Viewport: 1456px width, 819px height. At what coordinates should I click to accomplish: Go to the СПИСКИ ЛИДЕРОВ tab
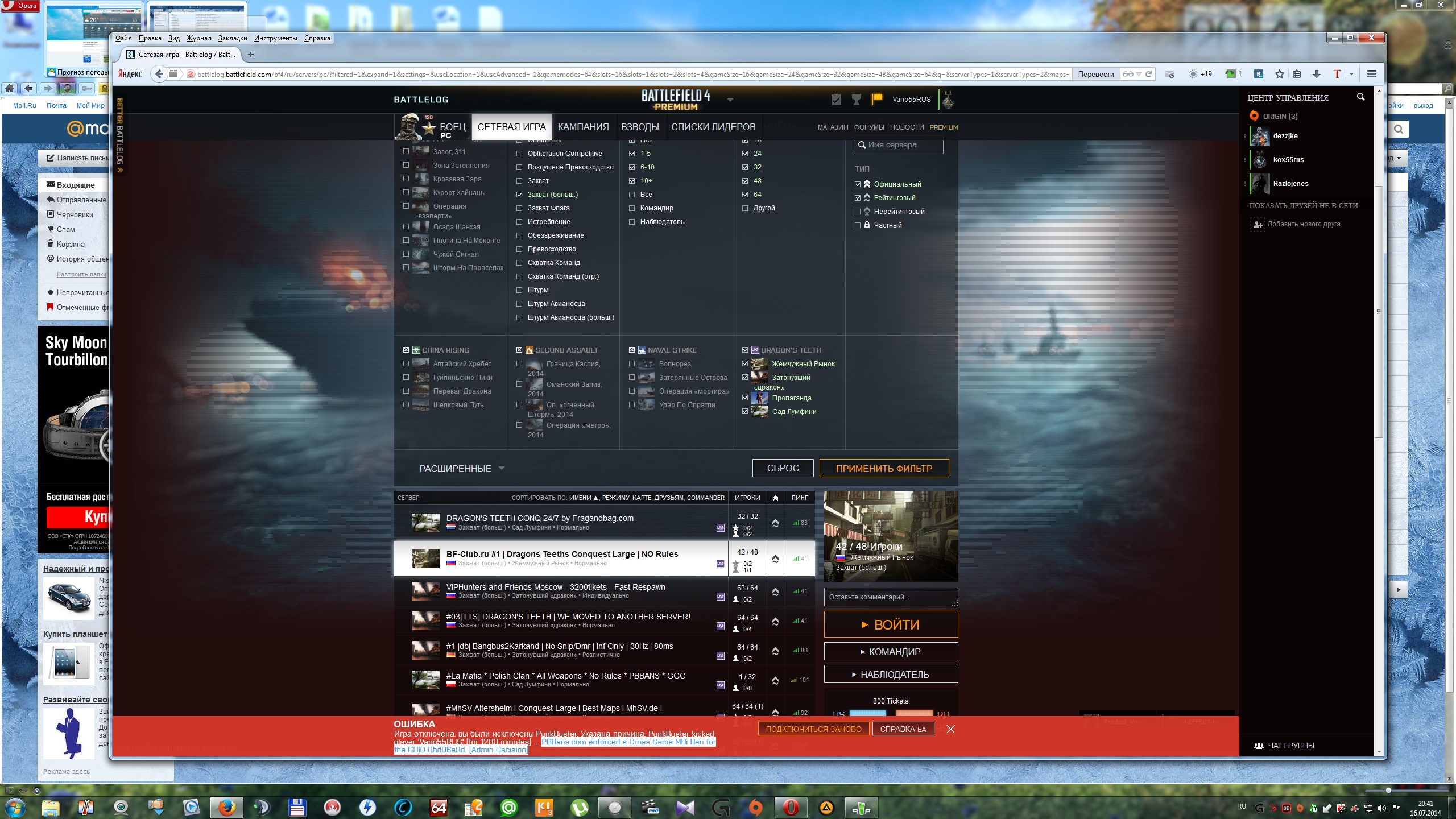[713, 127]
